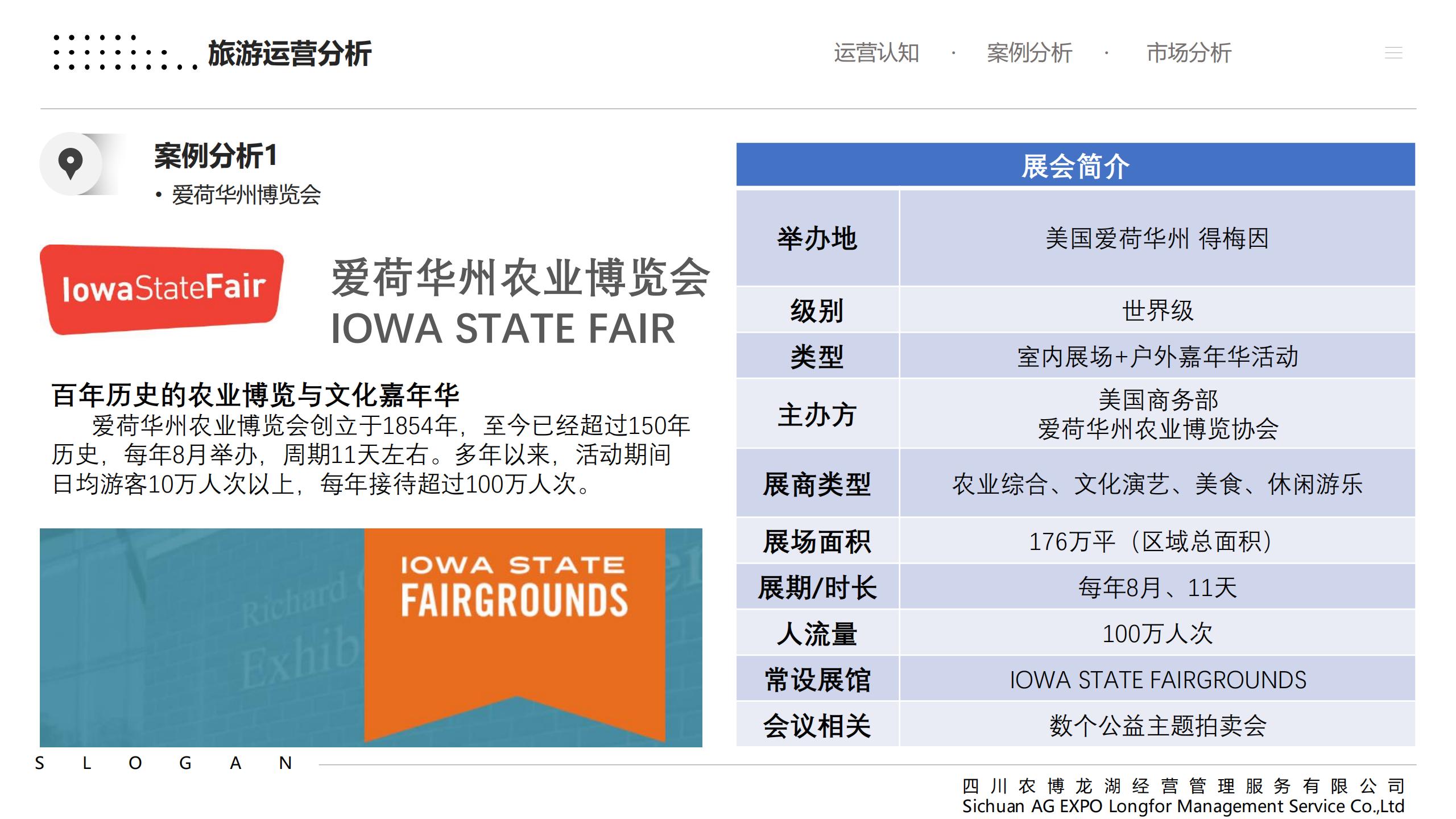Click the Sichuan AG EXPO company name
Viewport: 1456px width, 819px height.
pyautogui.click(x=1182, y=806)
